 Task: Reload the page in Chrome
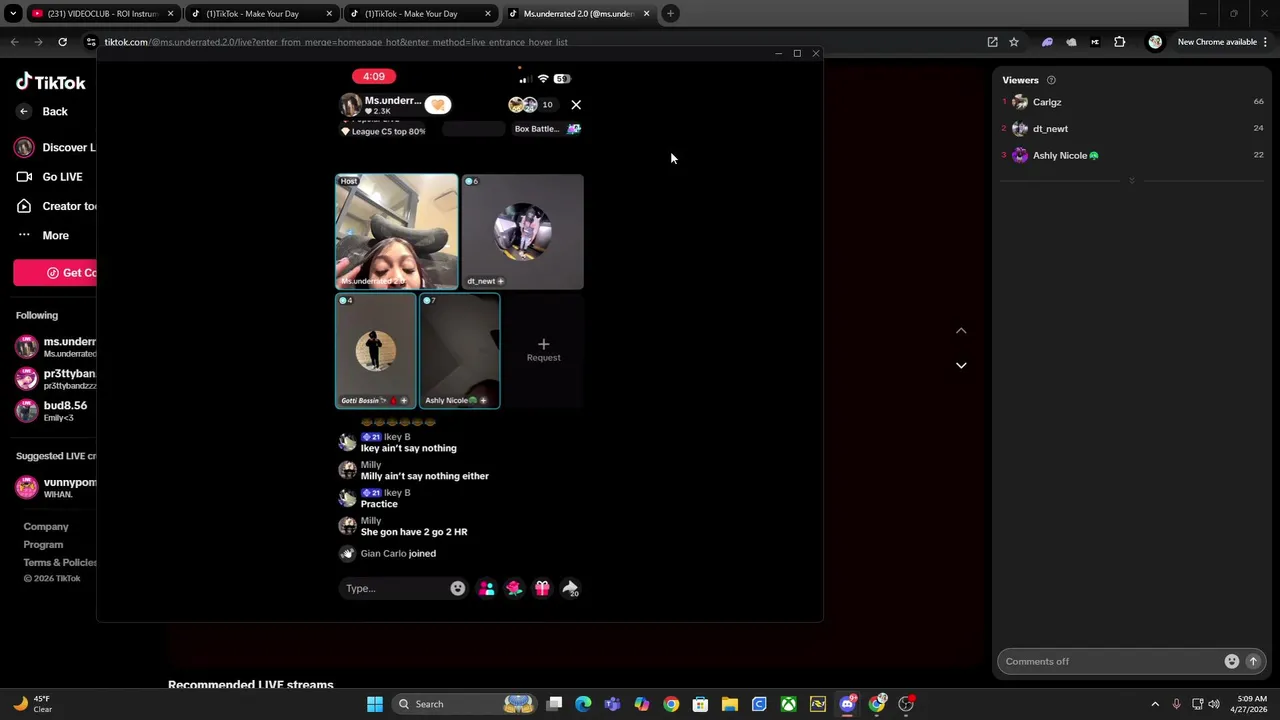coord(62,42)
